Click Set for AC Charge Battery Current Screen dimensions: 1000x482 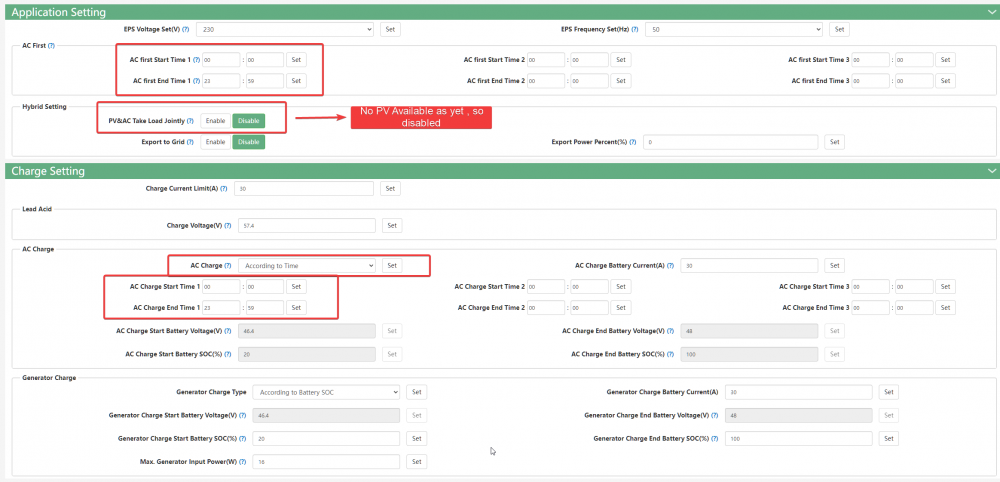(x=834, y=265)
